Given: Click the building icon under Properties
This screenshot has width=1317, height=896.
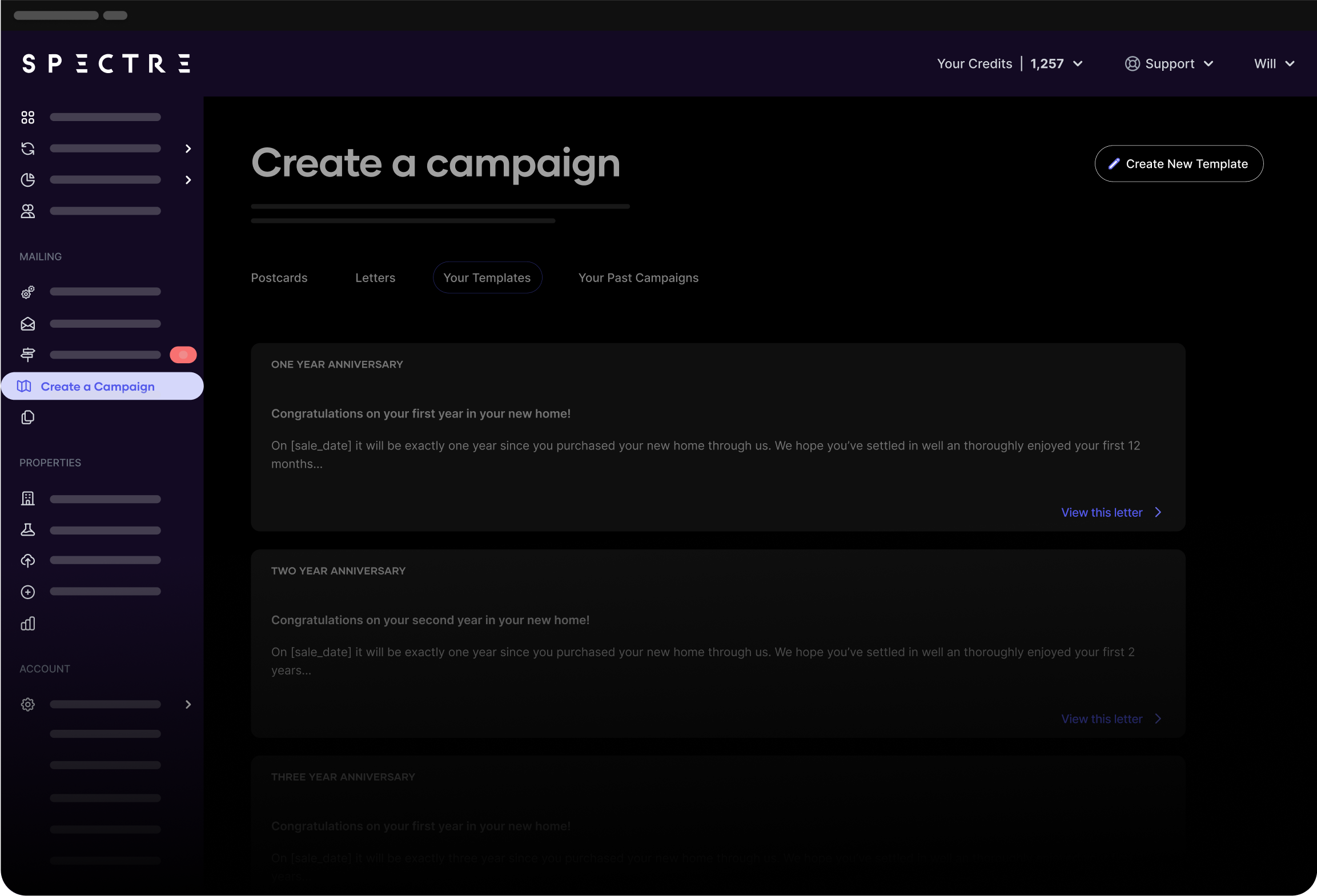Looking at the screenshot, I should pos(27,499).
